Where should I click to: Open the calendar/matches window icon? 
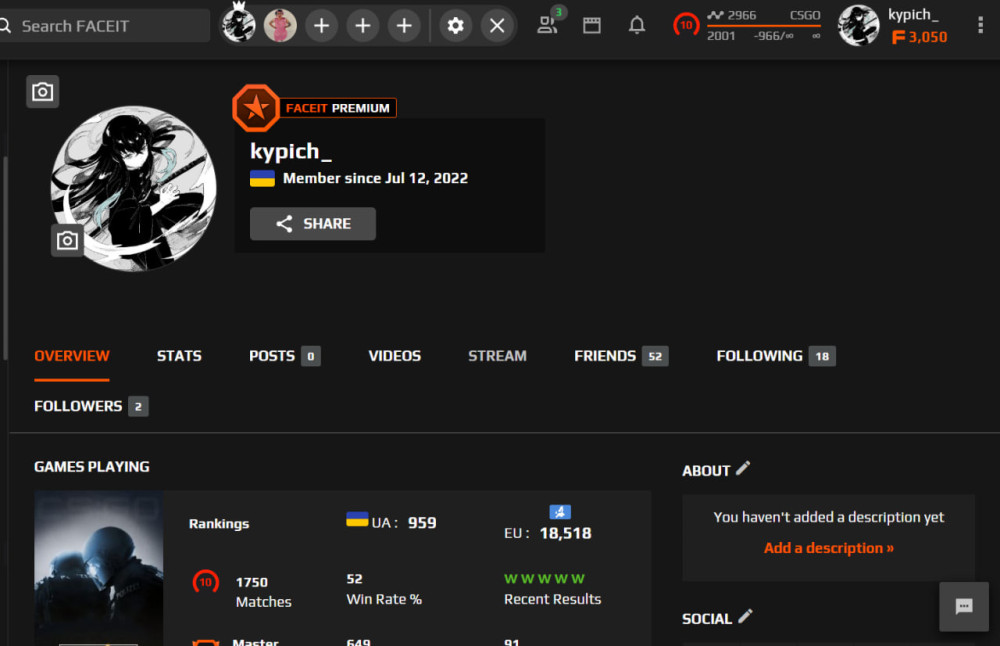click(x=592, y=26)
